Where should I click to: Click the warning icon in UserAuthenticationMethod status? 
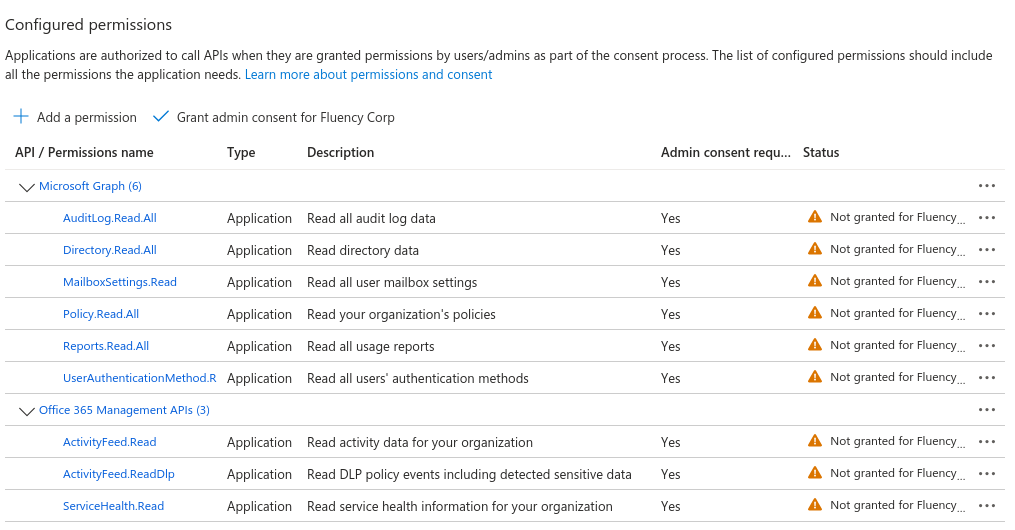click(x=815, y=377)
